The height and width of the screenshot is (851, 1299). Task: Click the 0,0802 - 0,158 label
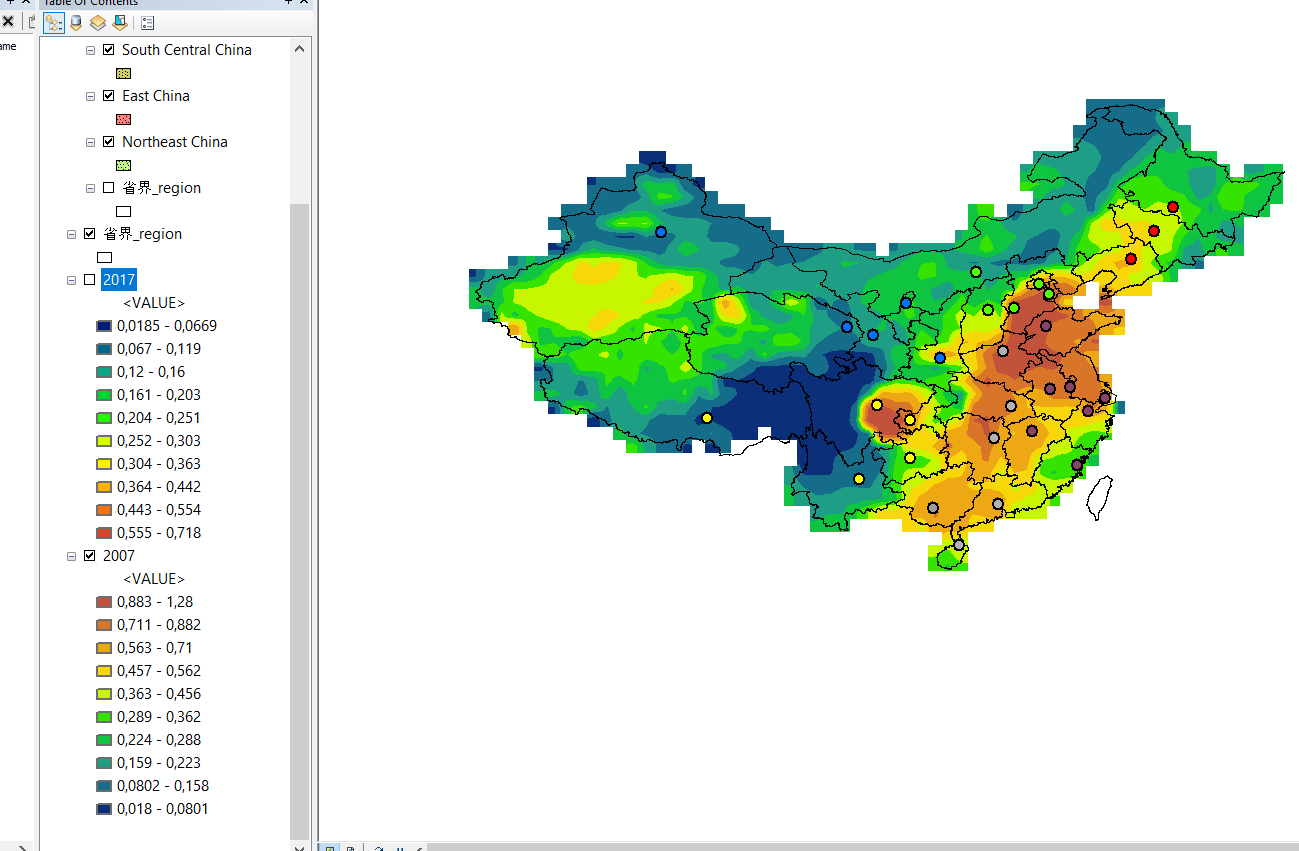[x=163, y=785]
